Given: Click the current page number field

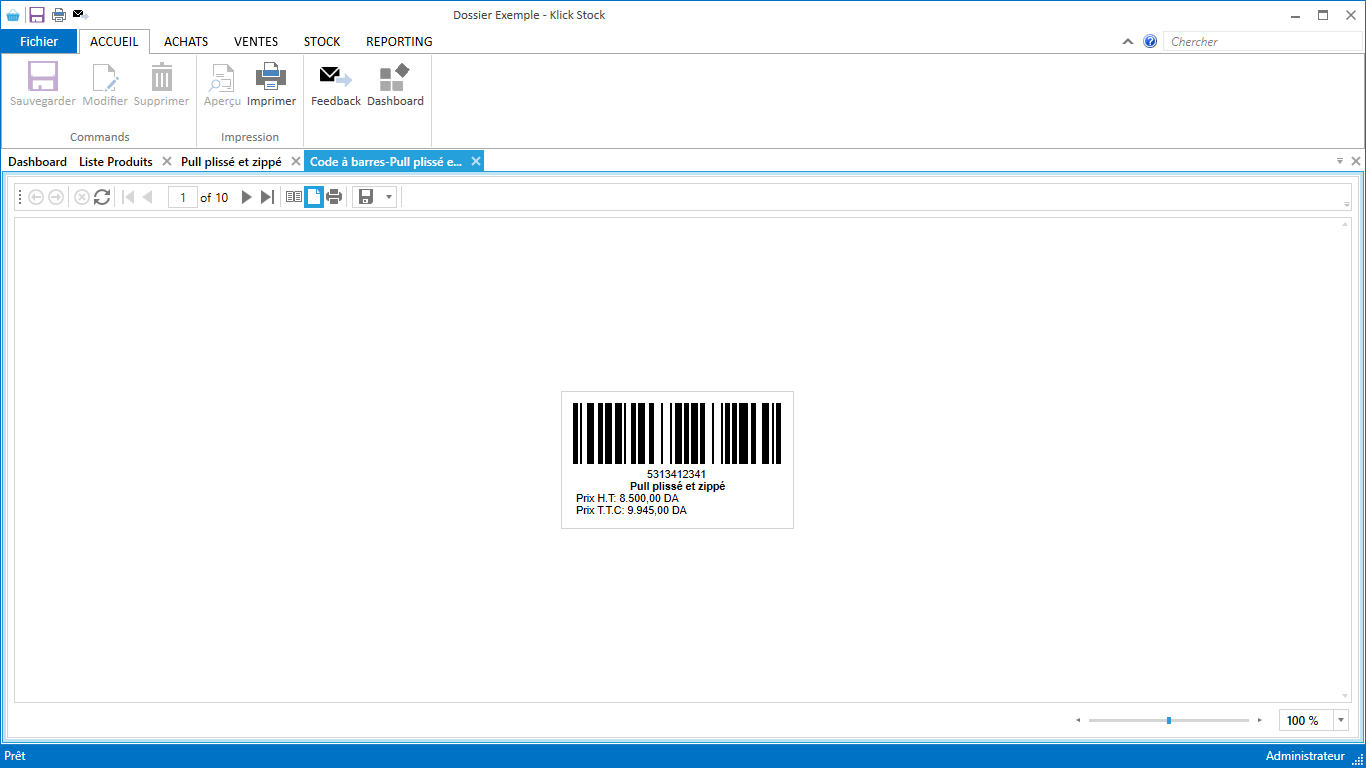Looking at the screenshot, I should click(x=183, y=197).
